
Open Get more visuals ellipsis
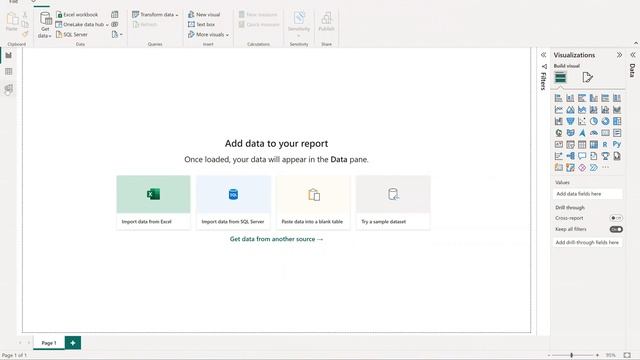point(605,168)
